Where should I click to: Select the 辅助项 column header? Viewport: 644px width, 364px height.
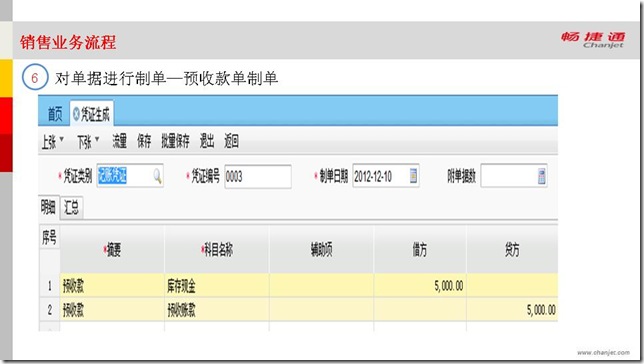pyautogui.click(x=322, y=249)
